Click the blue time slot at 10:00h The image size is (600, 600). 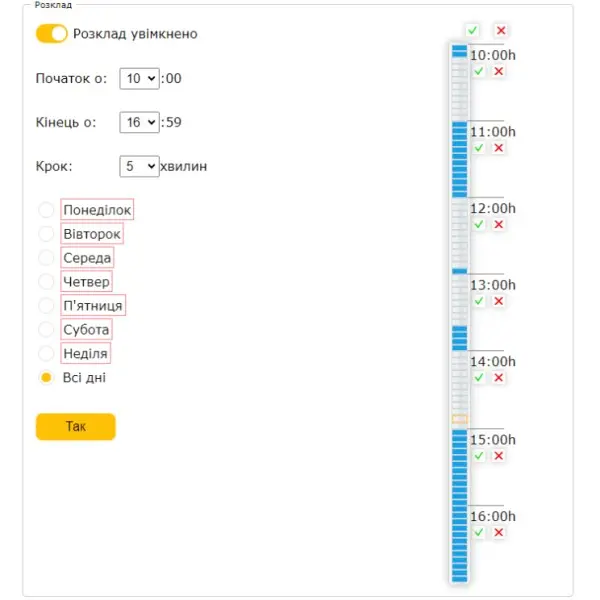[x=460, y=49]
